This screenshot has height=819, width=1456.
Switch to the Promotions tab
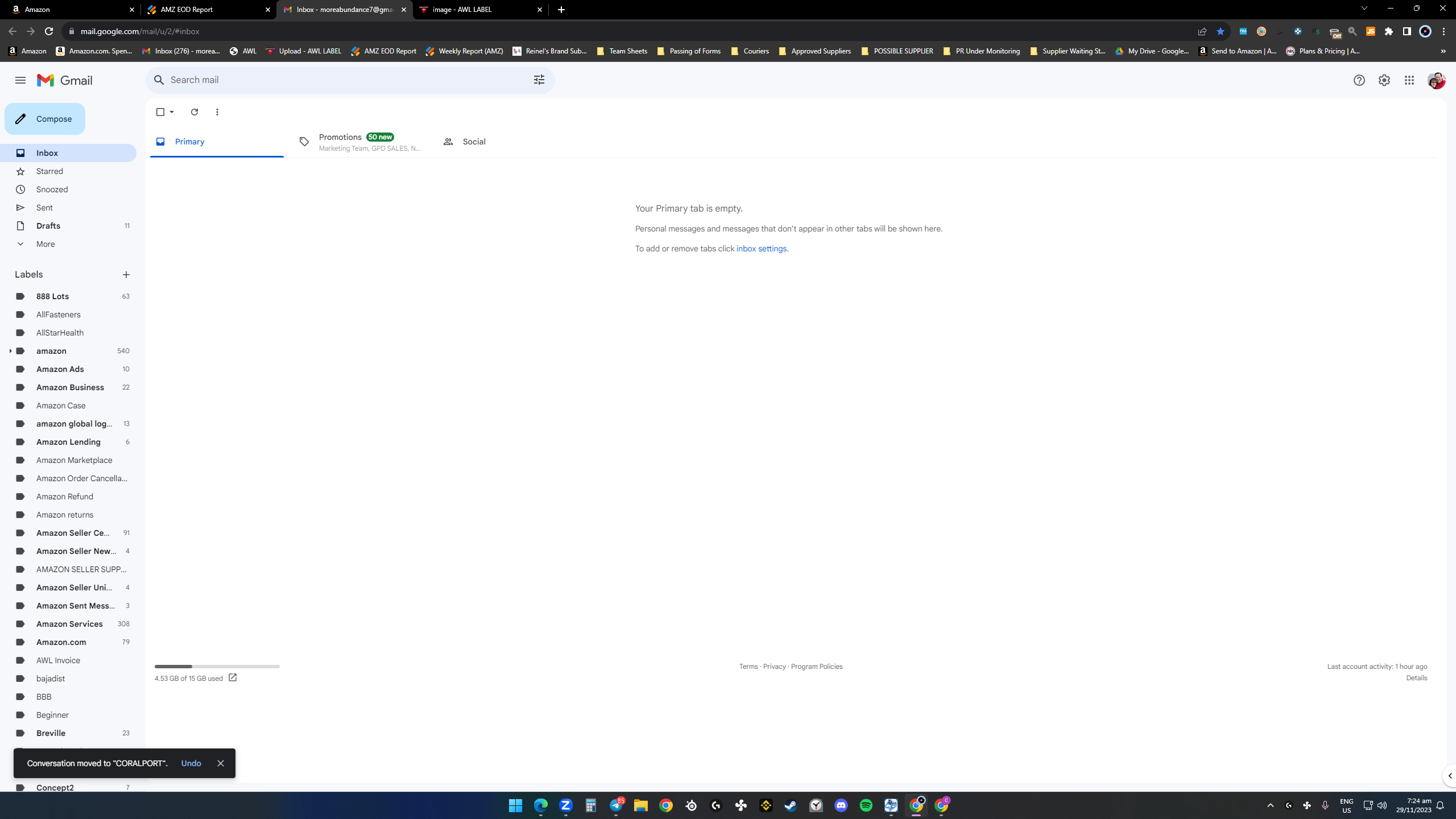pyautogui.click(x=361, y=142)
